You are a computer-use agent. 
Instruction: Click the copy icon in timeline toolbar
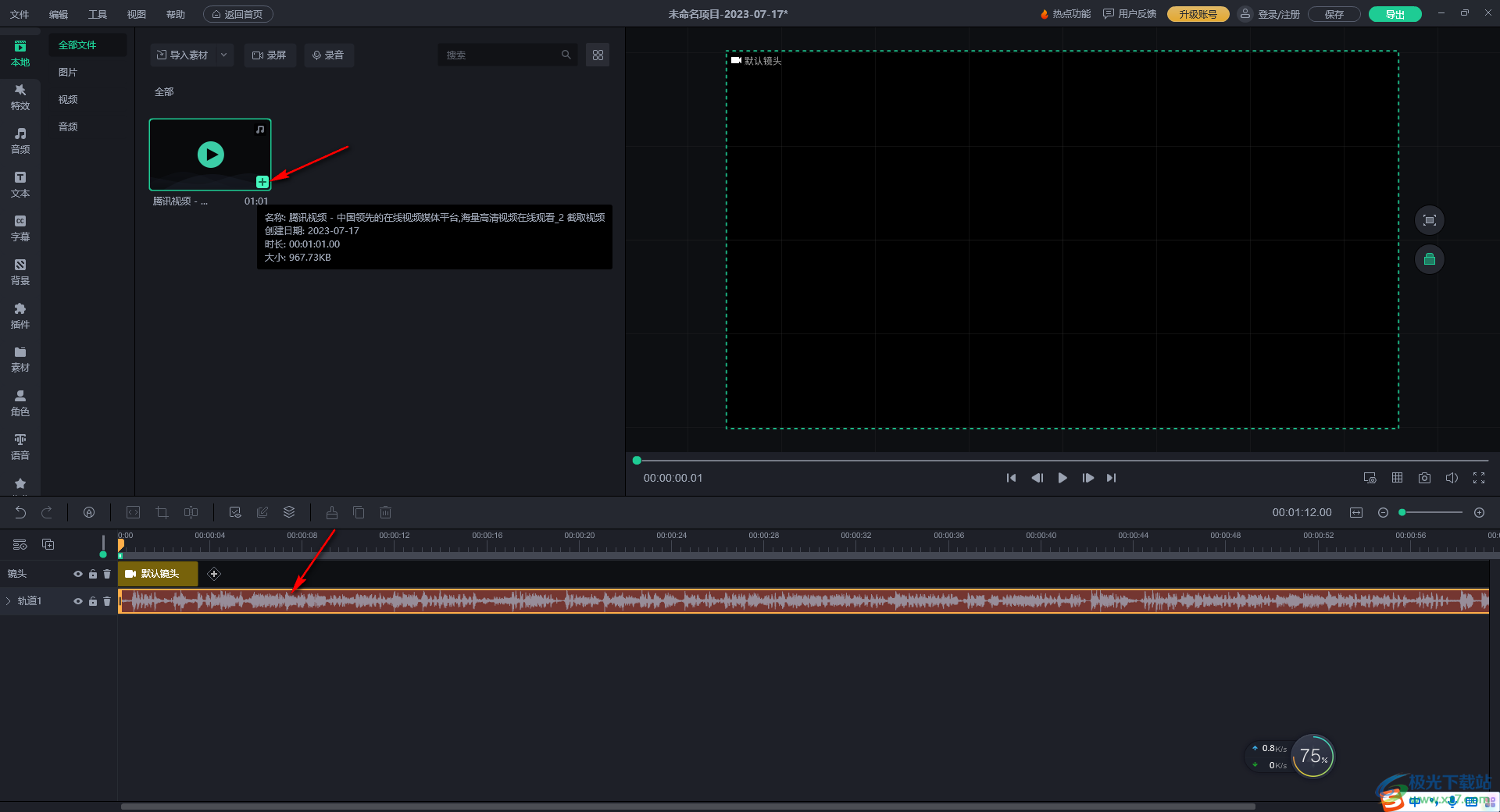[359, 512]
